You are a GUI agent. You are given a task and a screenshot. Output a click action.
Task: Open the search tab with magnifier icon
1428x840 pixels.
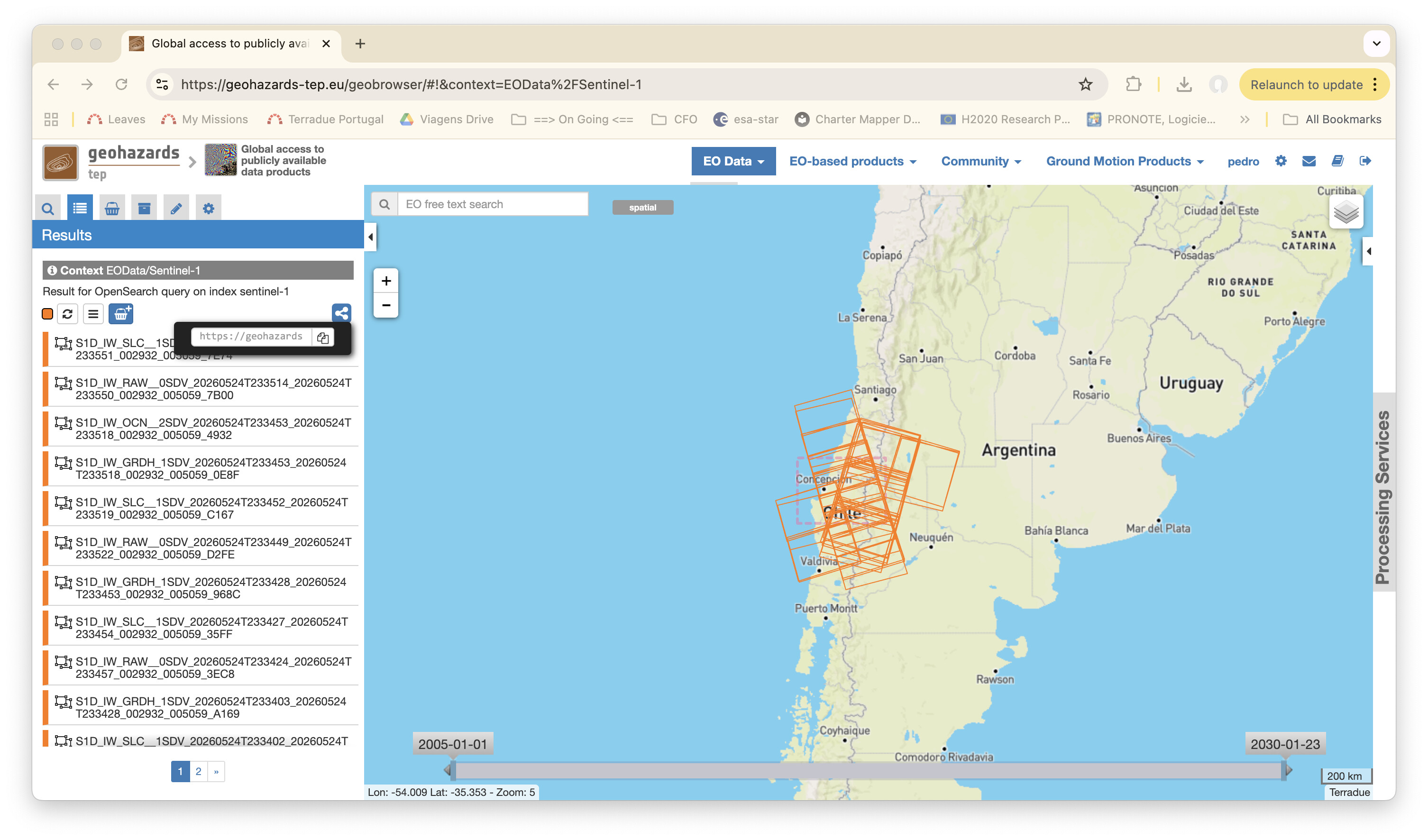[x=47, y=209]
